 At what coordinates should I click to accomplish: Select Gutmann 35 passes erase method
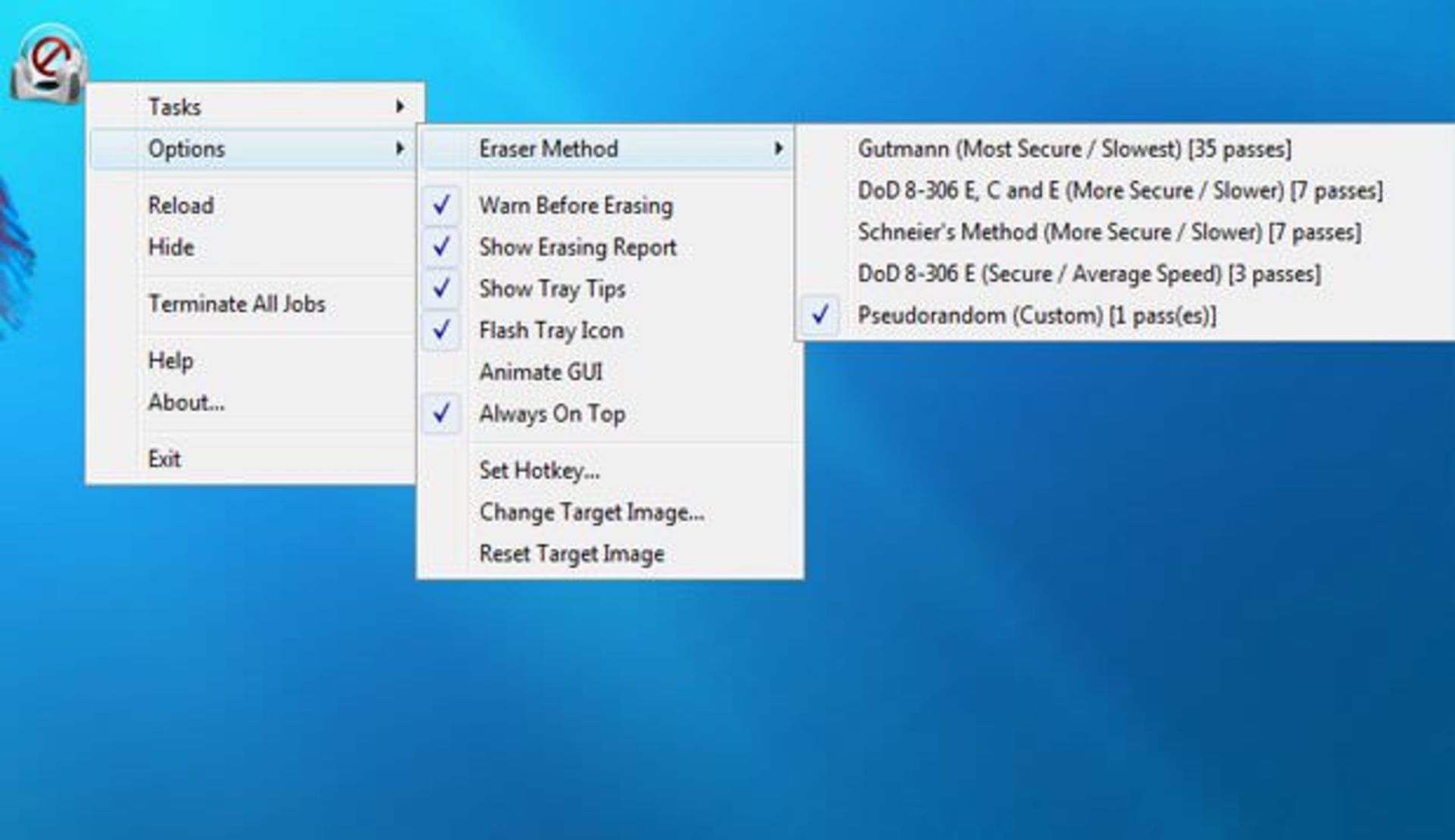1074,148
